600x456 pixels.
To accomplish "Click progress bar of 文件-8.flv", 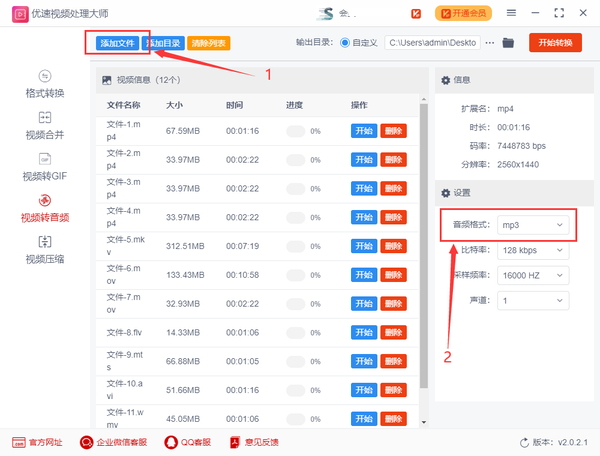I will pos(295,333).
